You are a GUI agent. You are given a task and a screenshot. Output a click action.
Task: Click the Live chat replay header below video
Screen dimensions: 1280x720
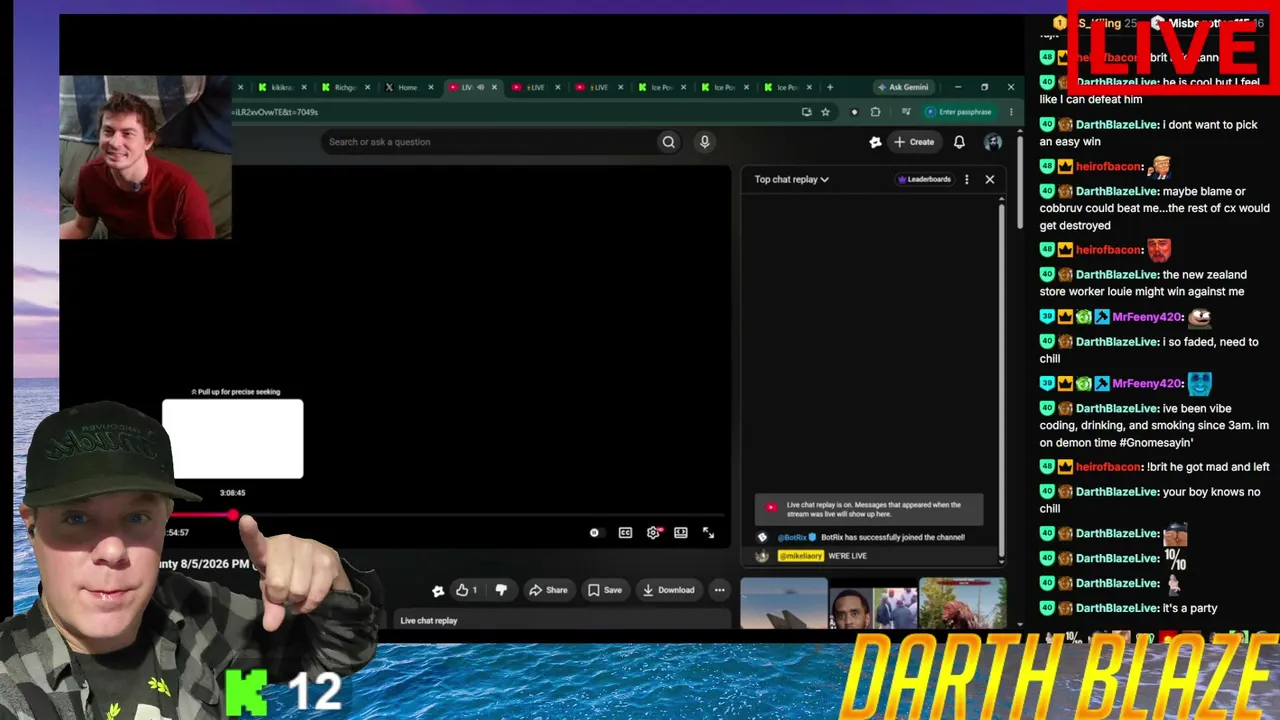[429, 621]
